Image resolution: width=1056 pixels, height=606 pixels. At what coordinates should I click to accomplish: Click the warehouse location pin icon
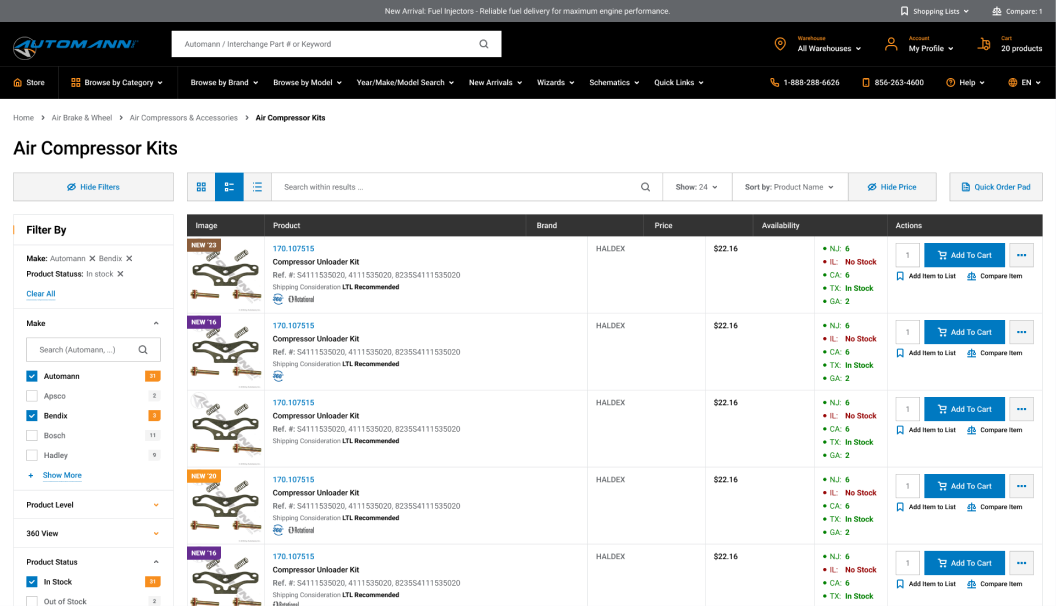click(780, 44)
